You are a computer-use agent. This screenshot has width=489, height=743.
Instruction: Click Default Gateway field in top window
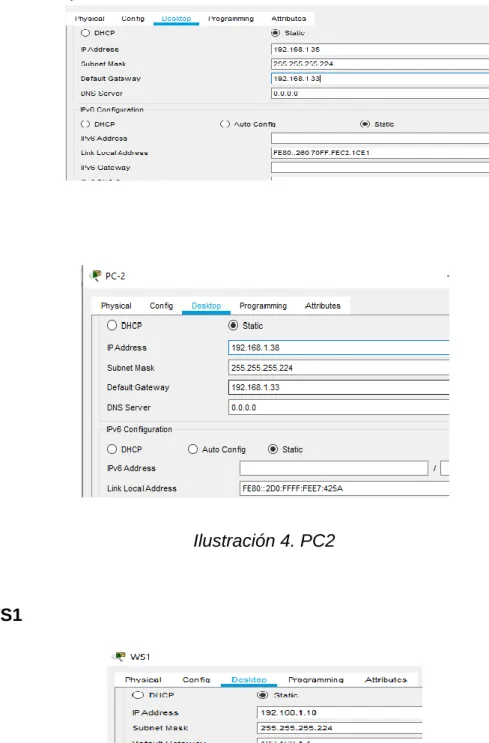point(380,79)
